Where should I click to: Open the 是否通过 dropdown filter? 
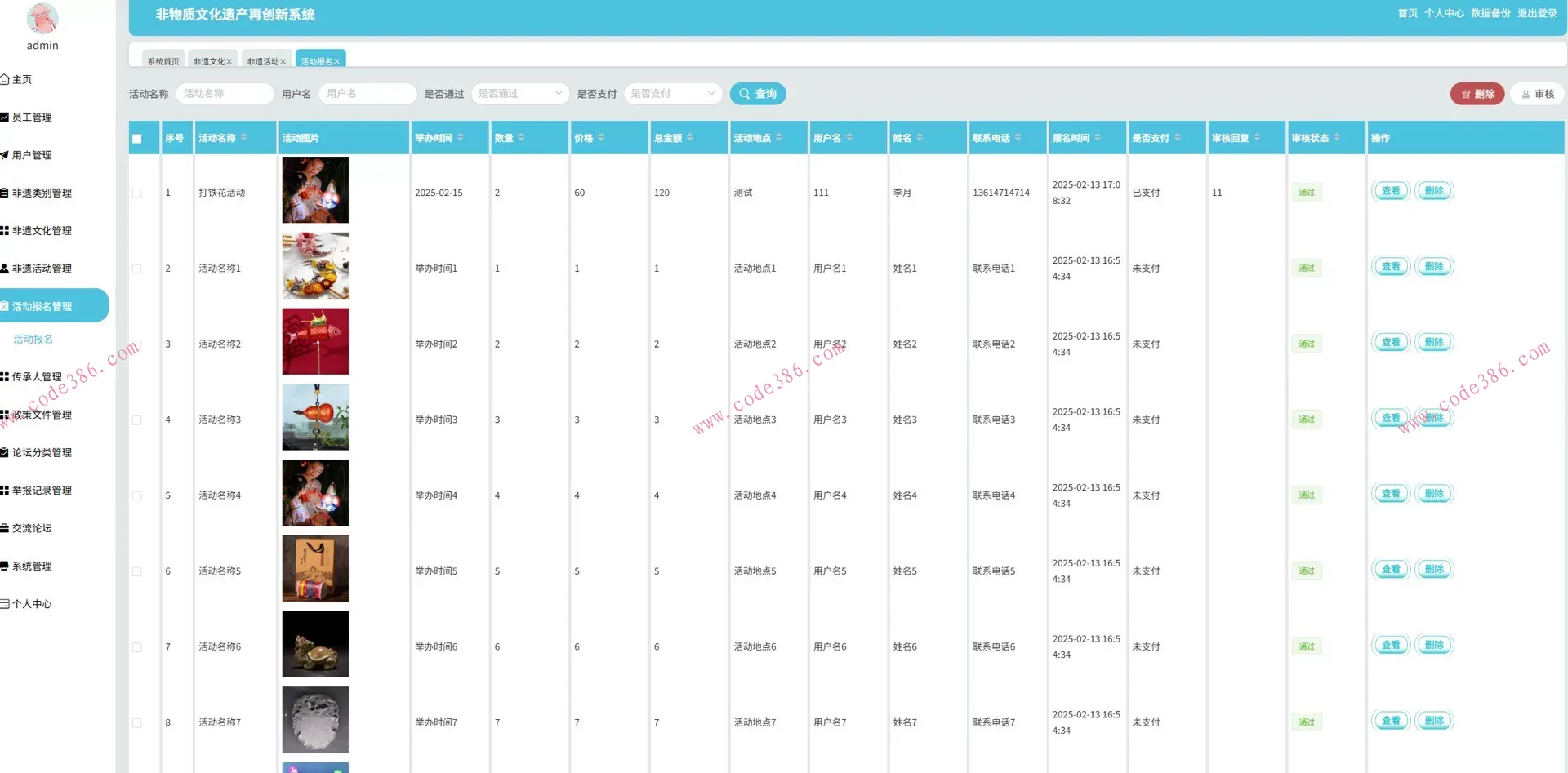pos(520,94)
